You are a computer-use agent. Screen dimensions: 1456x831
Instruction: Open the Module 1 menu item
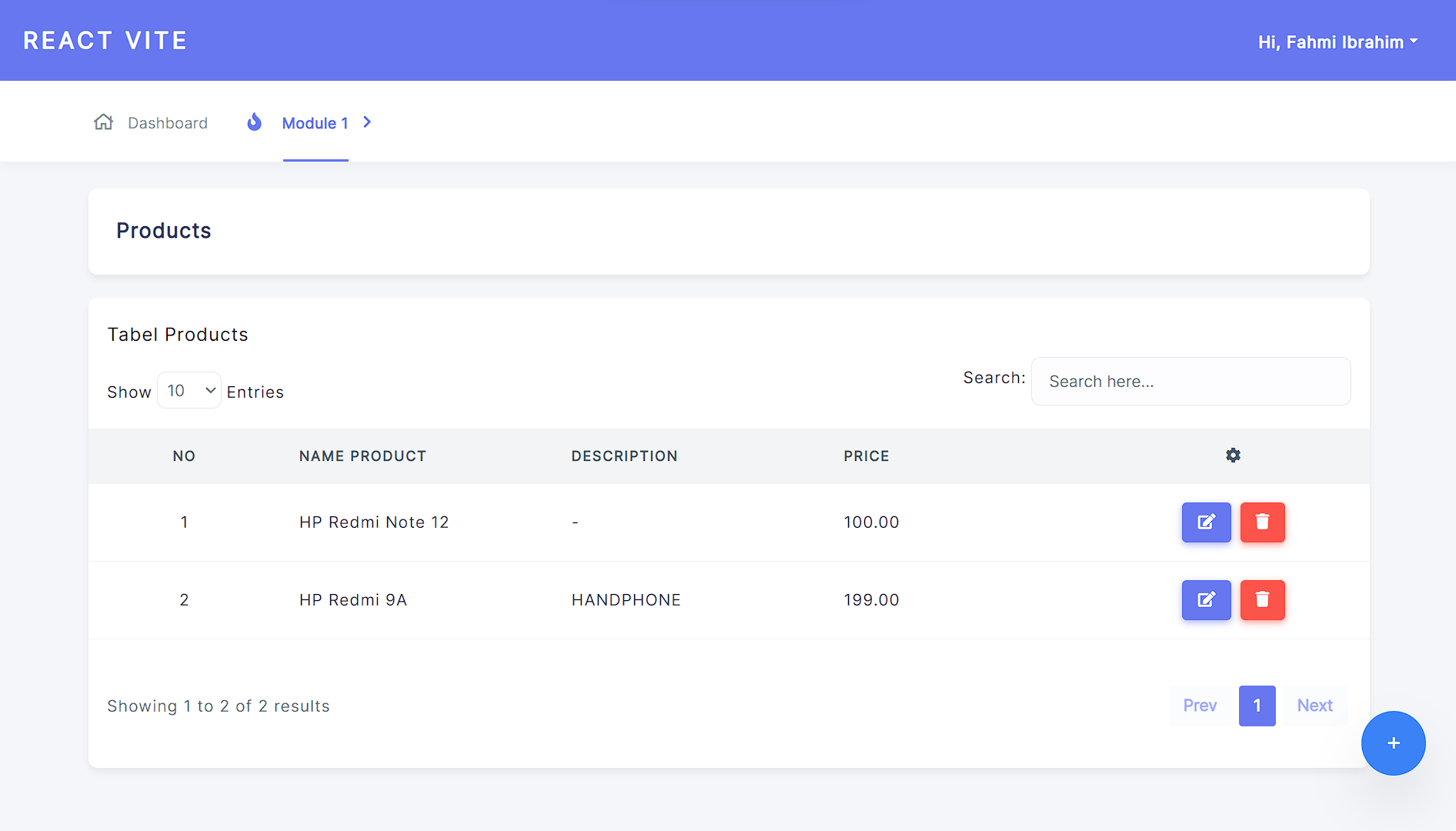click(x=316, y=123)
